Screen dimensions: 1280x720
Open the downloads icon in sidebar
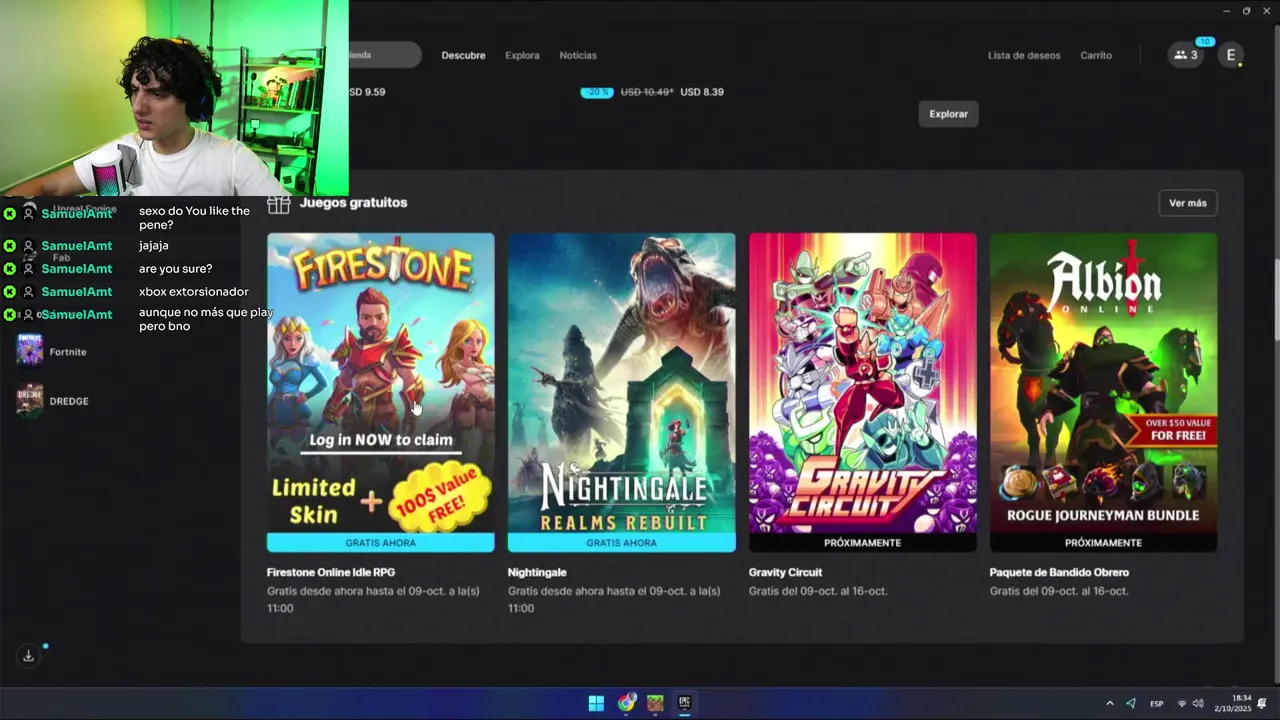pyautogui.click(x=29, y=656)
